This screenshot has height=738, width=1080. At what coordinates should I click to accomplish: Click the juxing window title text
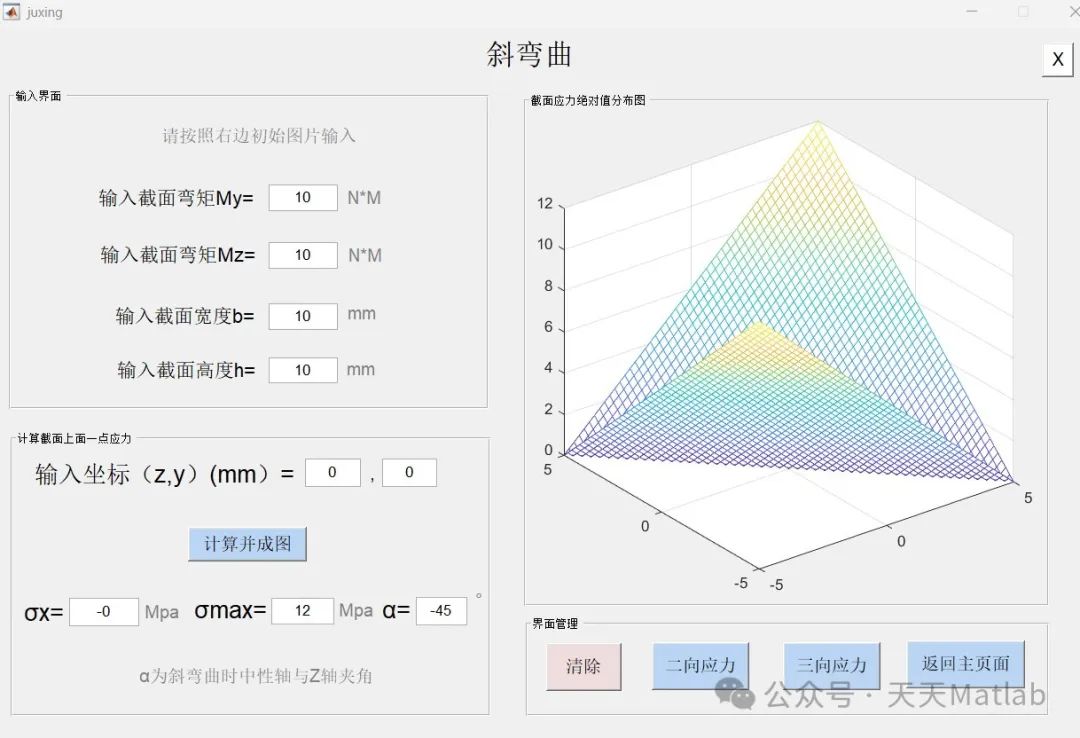45,12
